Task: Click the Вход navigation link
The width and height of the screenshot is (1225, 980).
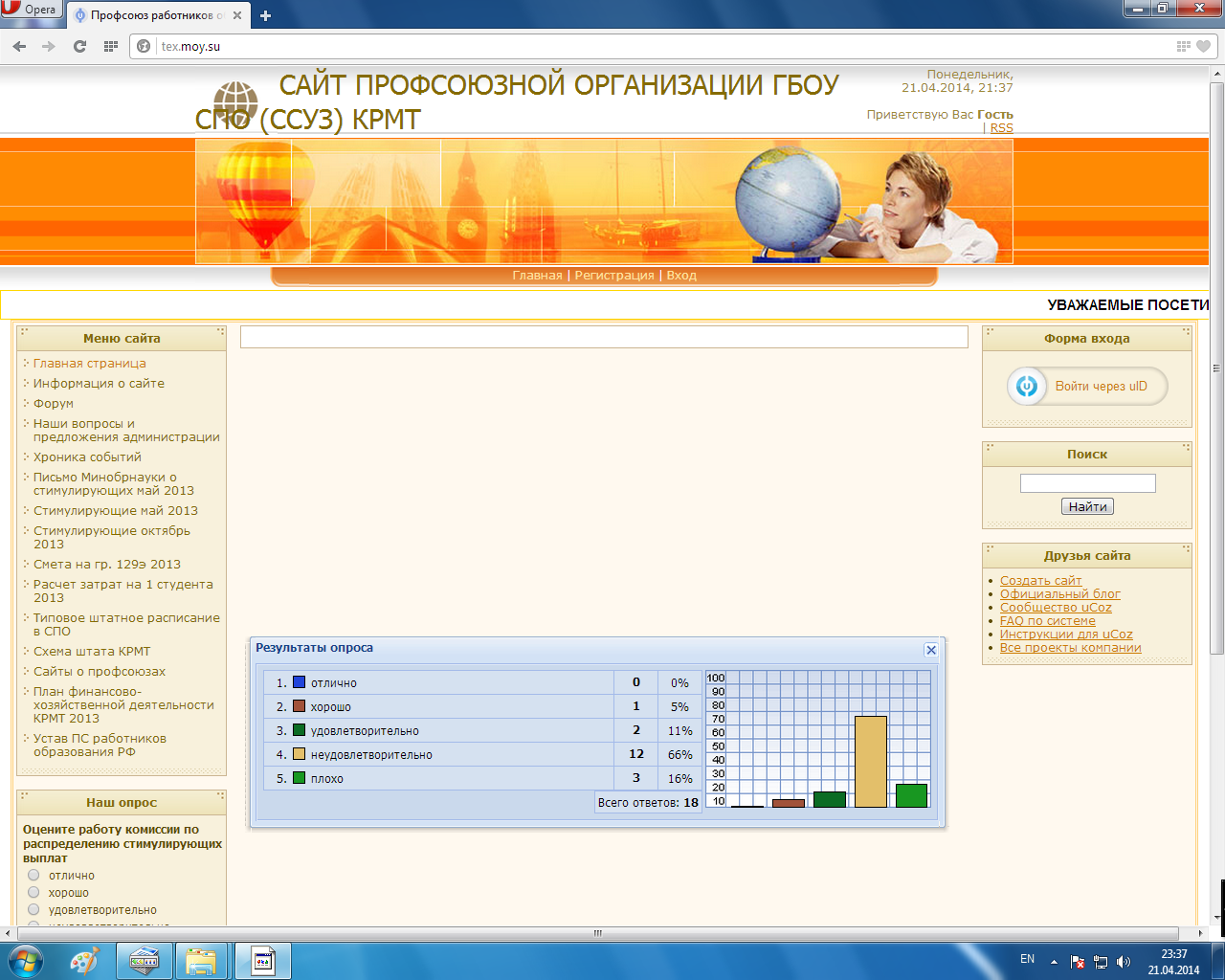Action: (681, 276)
